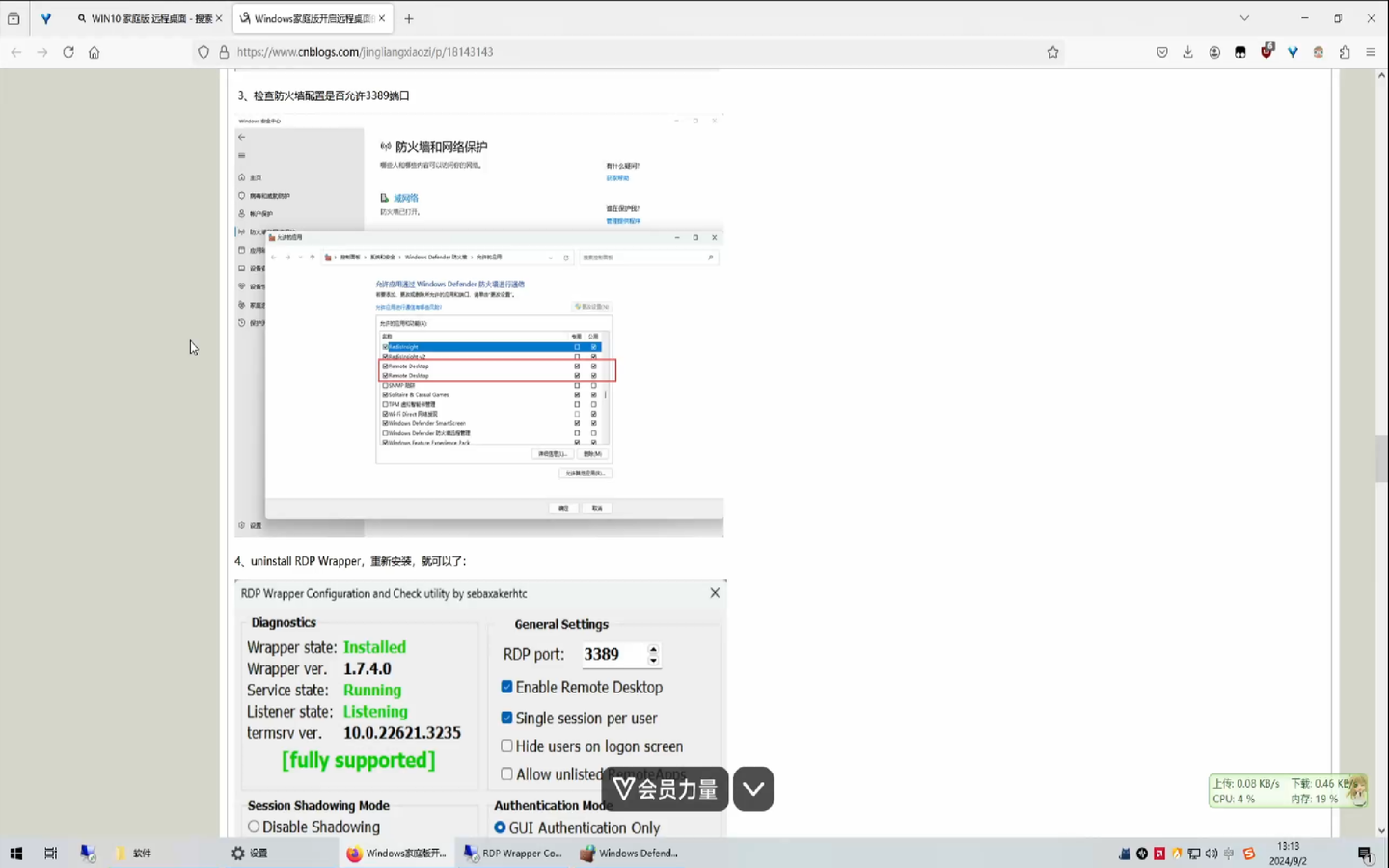View site security lock information
The height and width of the screenshot is (868, 1389).
pos(224,52)
